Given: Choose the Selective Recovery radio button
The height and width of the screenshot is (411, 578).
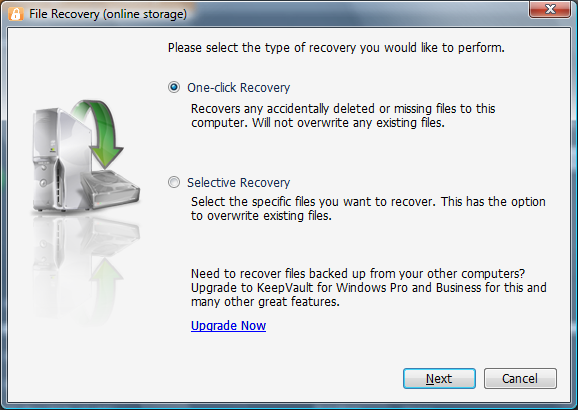Looking at the screenshot, I should tap(174, 182).
